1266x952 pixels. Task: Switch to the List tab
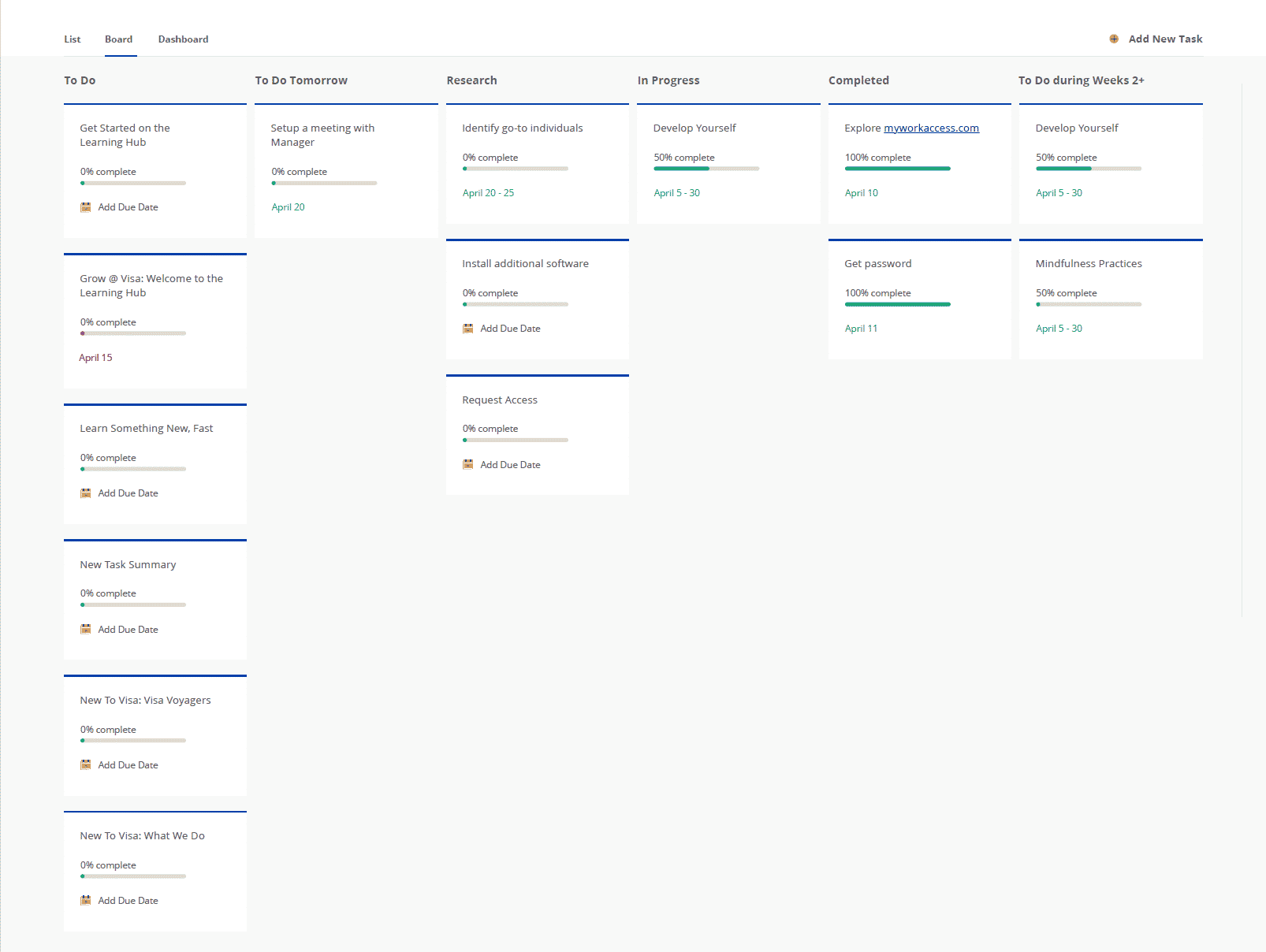(x=73, y=39)
